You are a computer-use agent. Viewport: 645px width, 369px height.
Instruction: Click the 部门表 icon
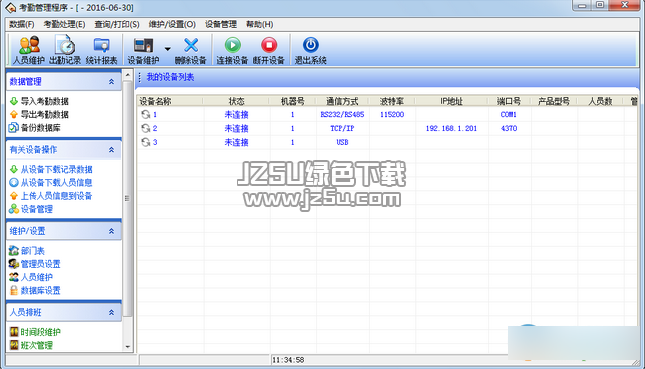14,251
